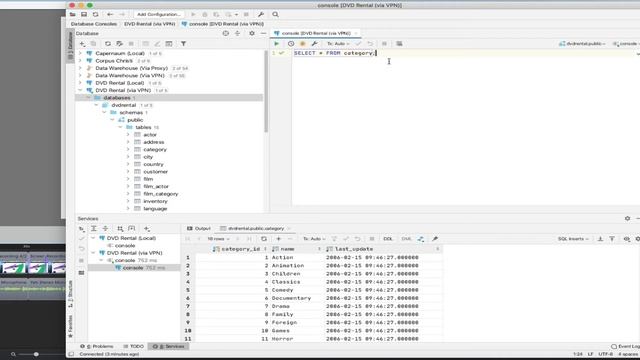Expand the actor table node
Viewport: 640px width, 360px height.
[128, 135]
